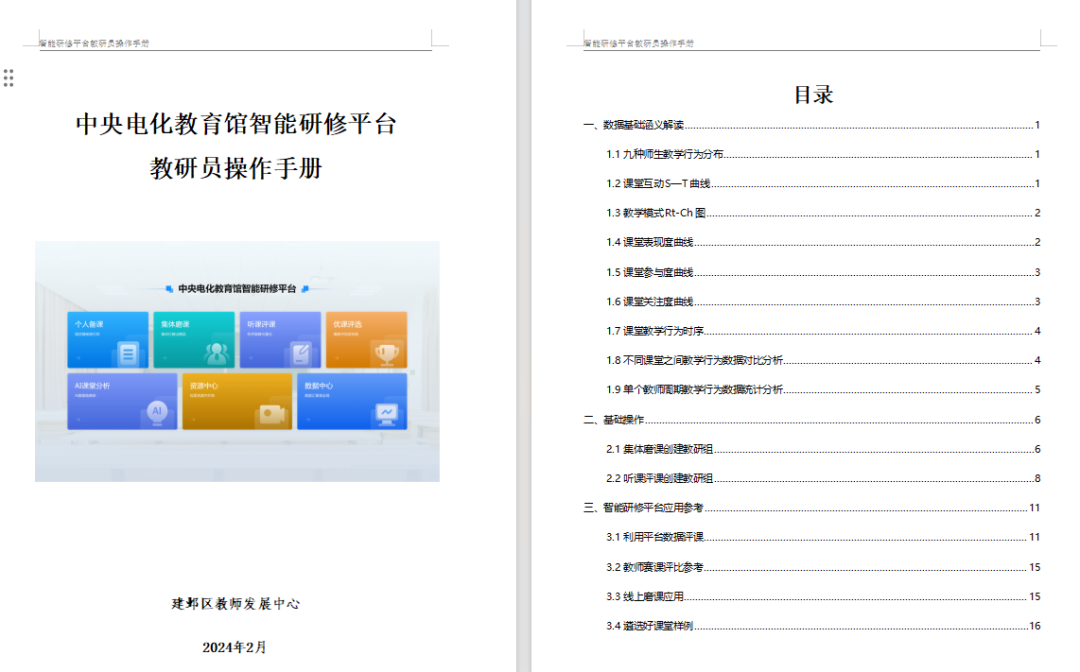Image resolution: width=1080 pixels, height=672 pixels.
Task: Click the trophy icon on the 优课评选 tile
Action: click(386, 352)
